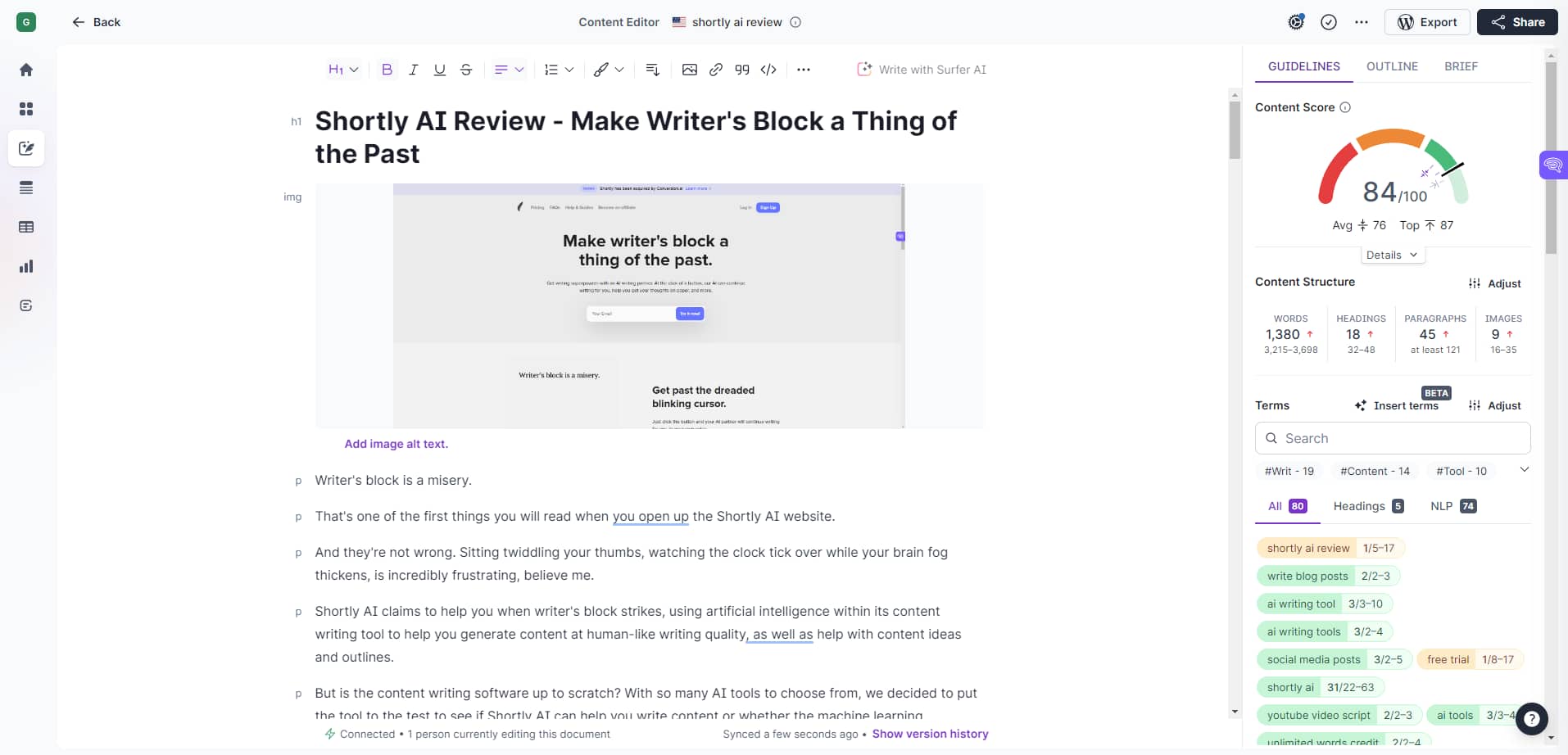This screenshot has height=755, width=1568.
Task: Open header more options ellipsis menu
Action: click(1362, 22)
